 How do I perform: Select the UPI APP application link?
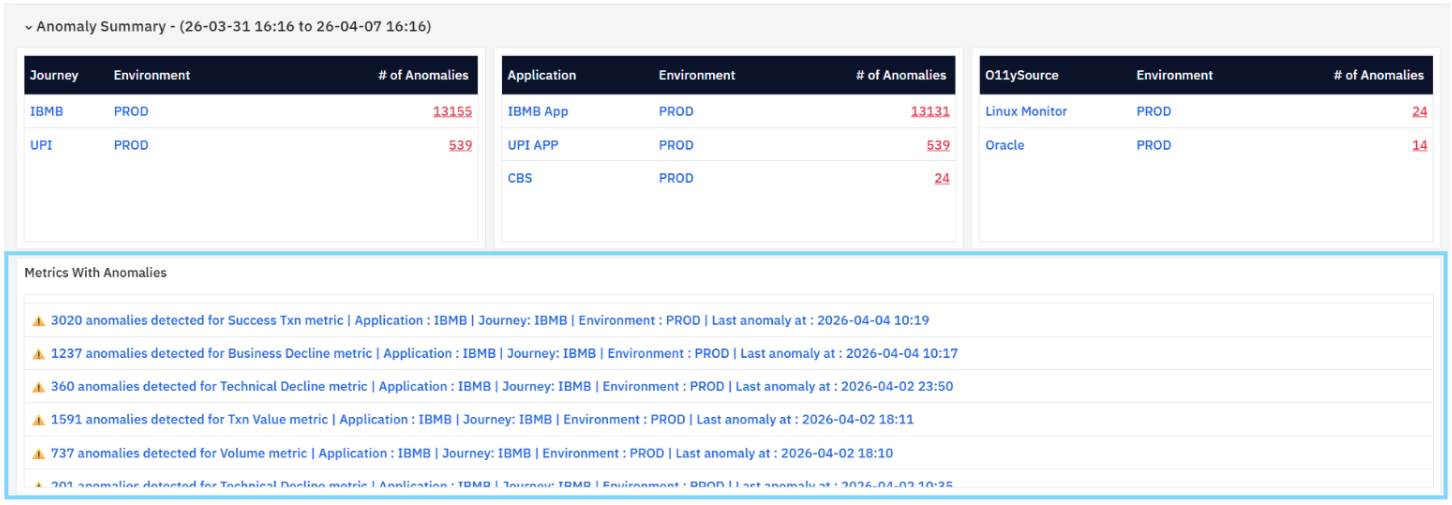point(533,145)
